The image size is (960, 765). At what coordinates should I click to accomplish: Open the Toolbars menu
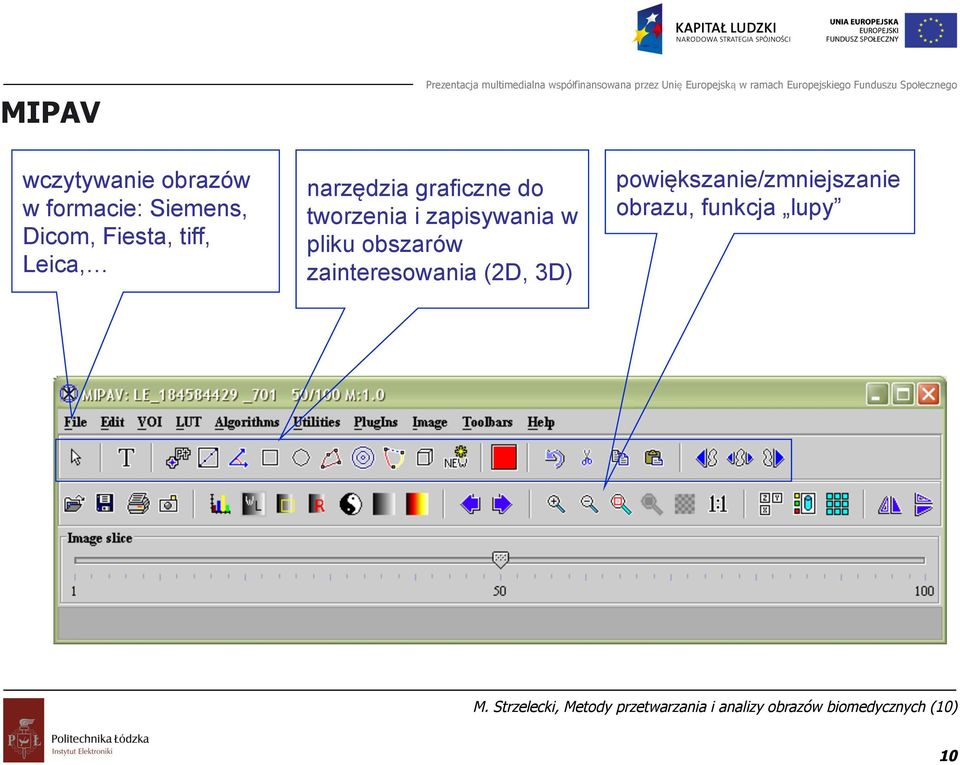(x=487, y=422)
